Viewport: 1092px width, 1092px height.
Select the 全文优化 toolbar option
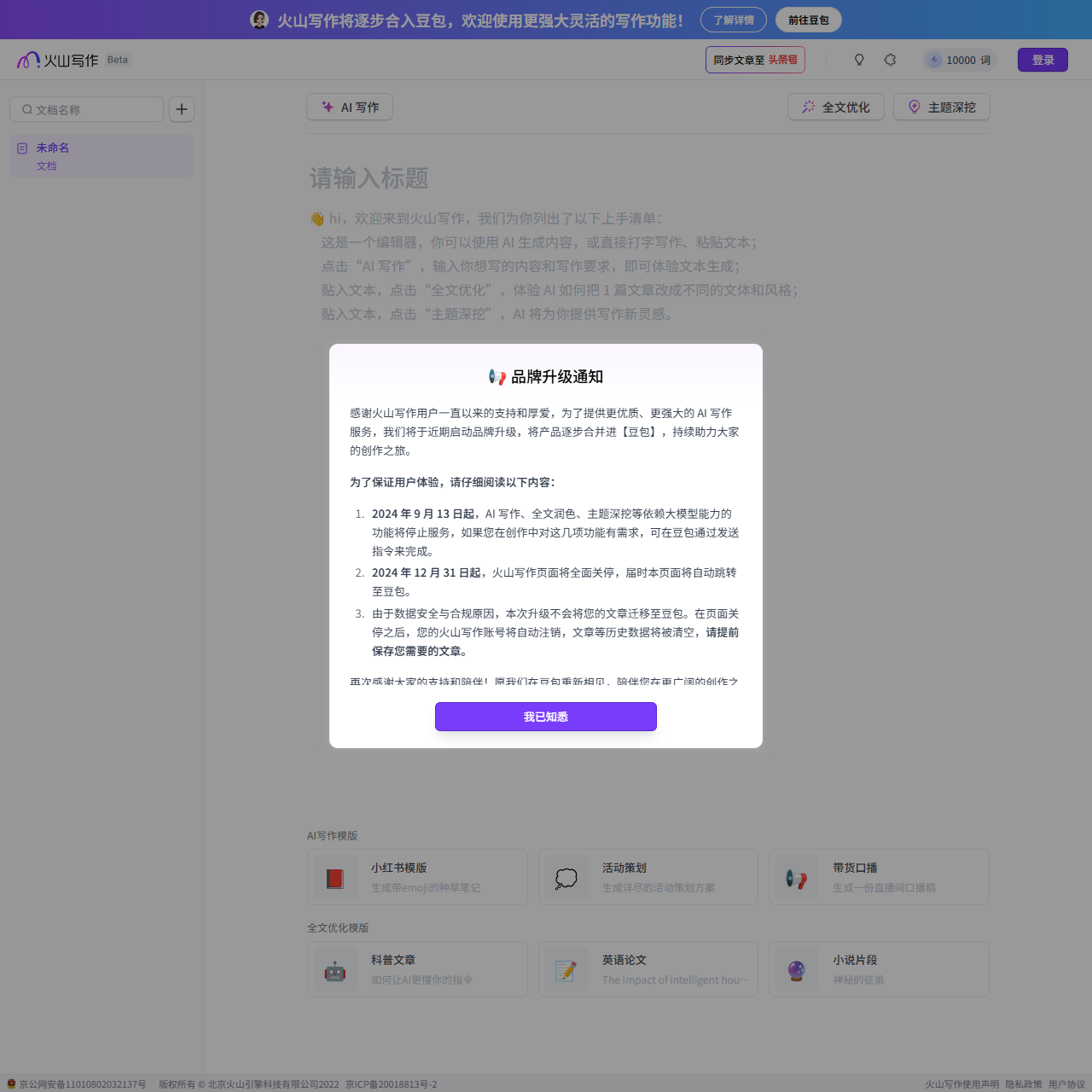click(835, 107)
